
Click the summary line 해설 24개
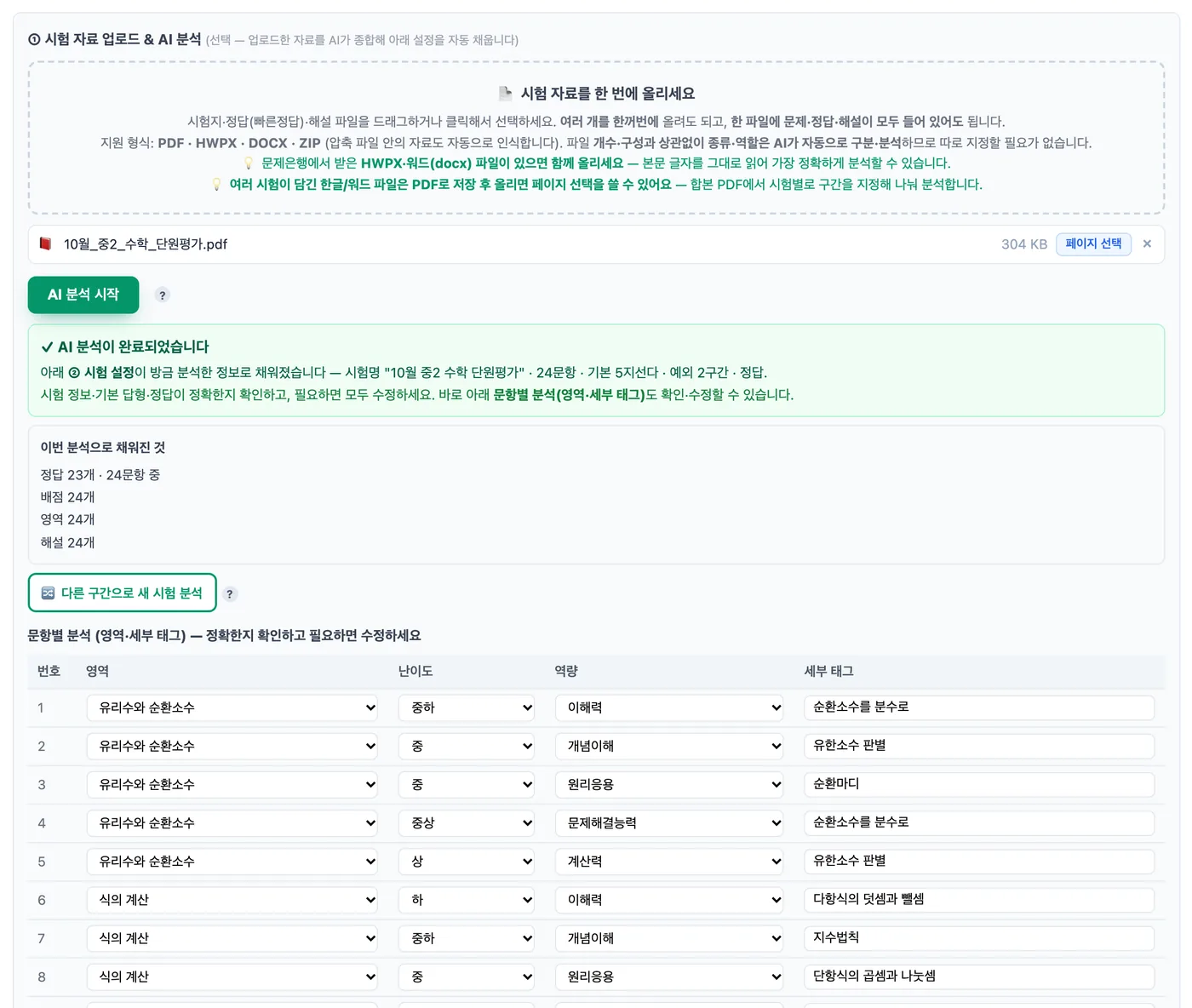[x=67, y=542]
